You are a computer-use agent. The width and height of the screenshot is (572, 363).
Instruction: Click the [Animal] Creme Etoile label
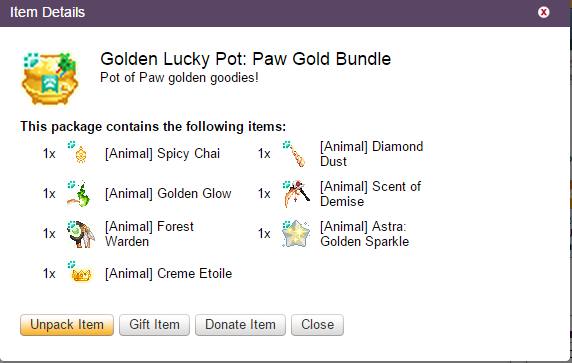point(169,273)
